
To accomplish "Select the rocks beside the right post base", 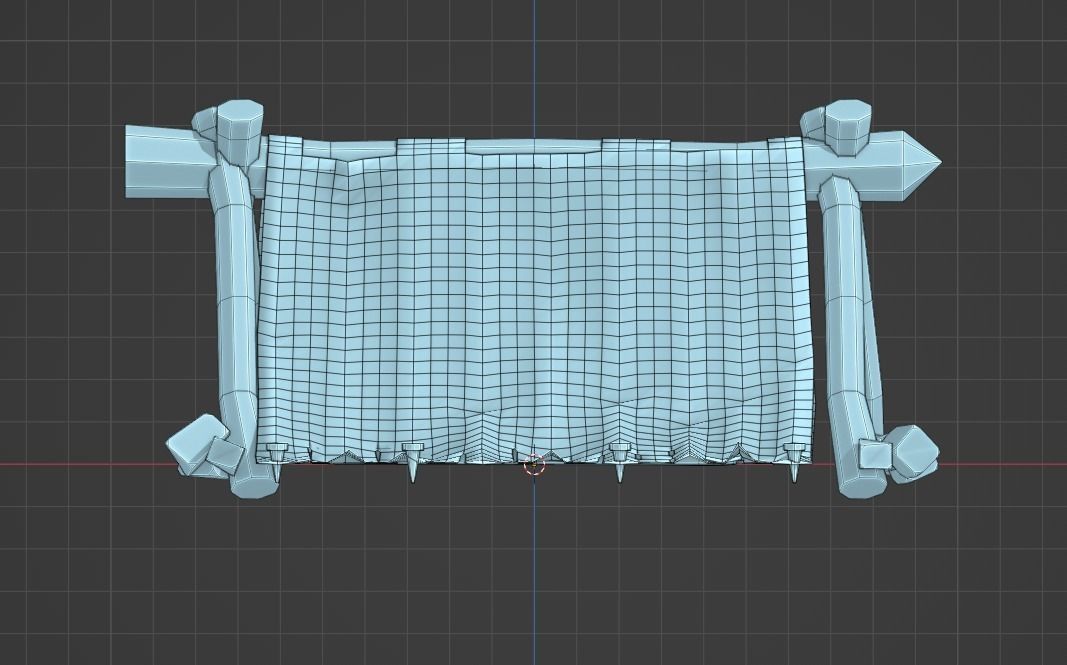I will 900,453.
